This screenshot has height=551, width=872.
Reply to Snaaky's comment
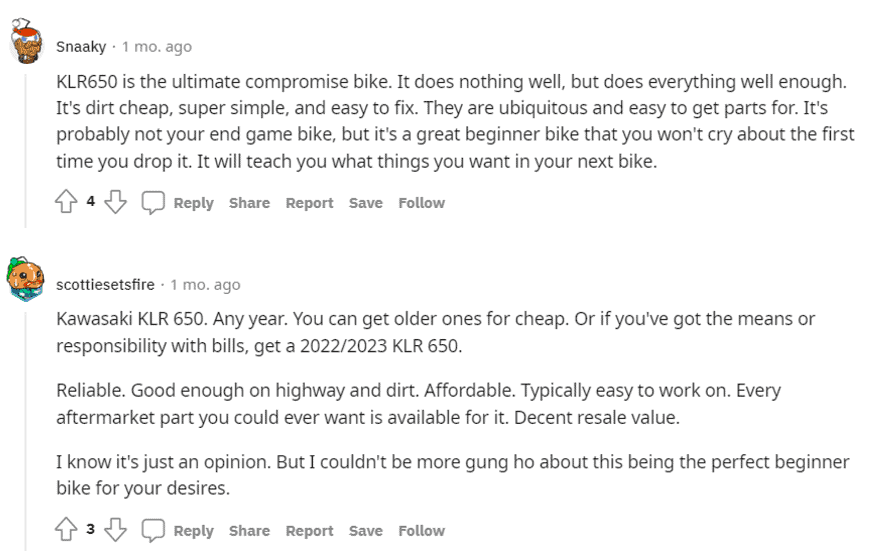[x=194, y=203]
